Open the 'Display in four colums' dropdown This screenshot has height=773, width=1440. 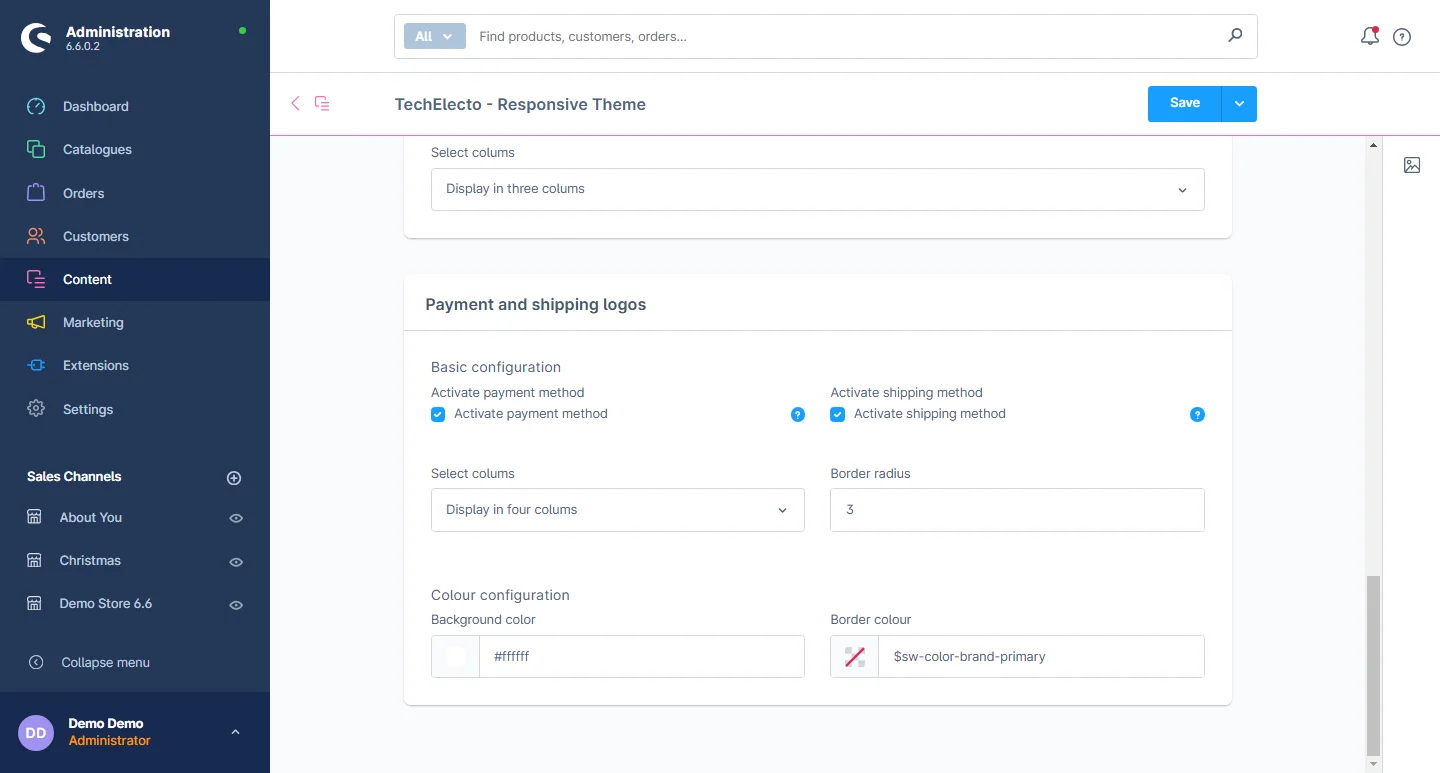[617, 510]
